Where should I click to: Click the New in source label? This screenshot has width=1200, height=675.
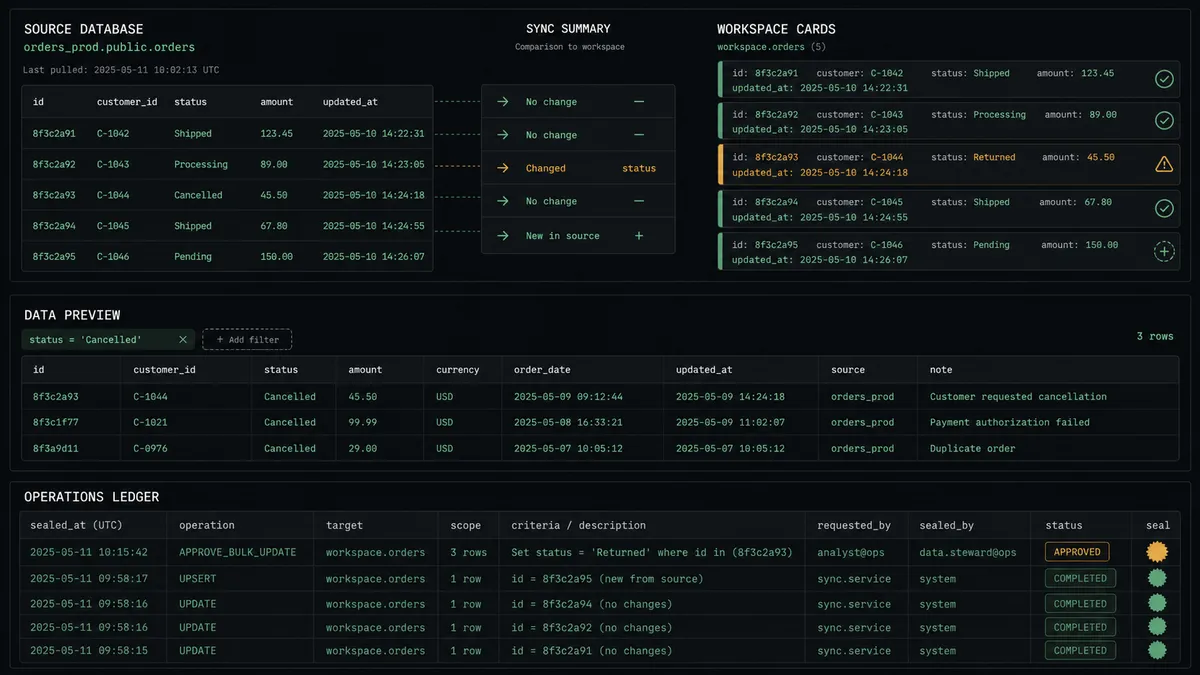pos(563,236)
